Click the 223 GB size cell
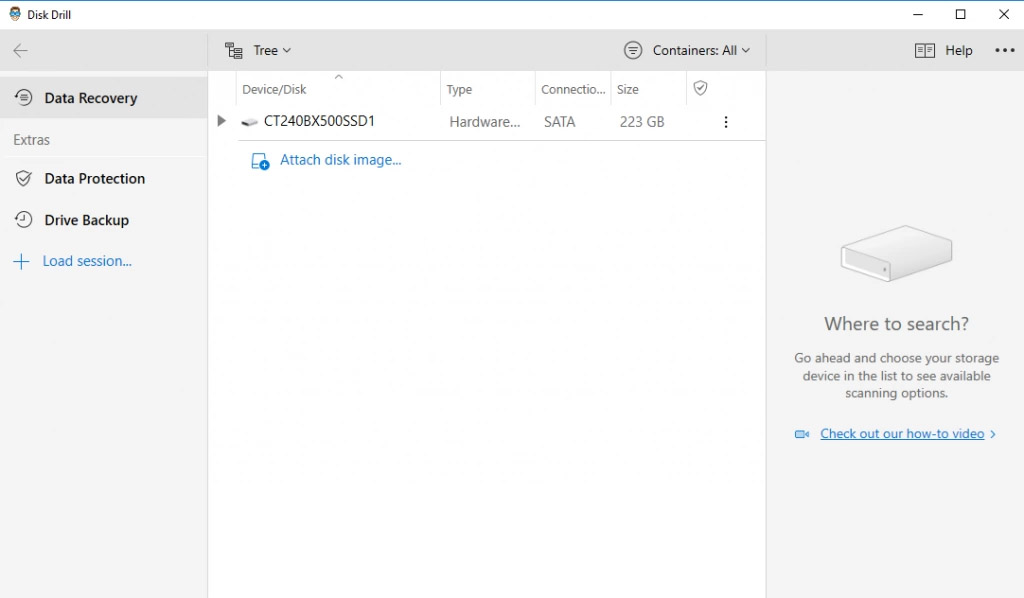The width and height of the screenshot is (1024, 598). [642, 122]
